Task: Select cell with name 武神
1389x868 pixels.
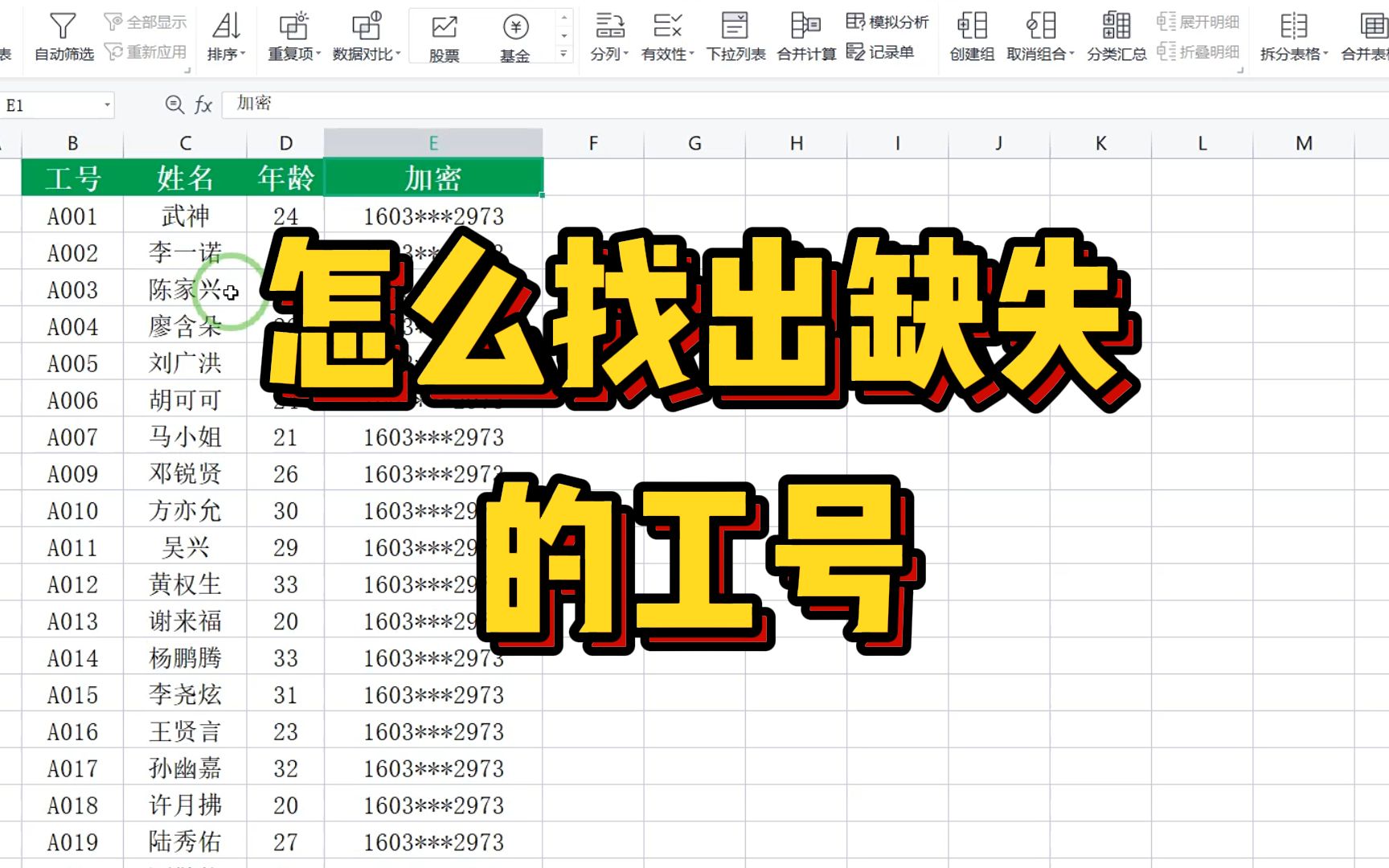Action: pos(185,216)
